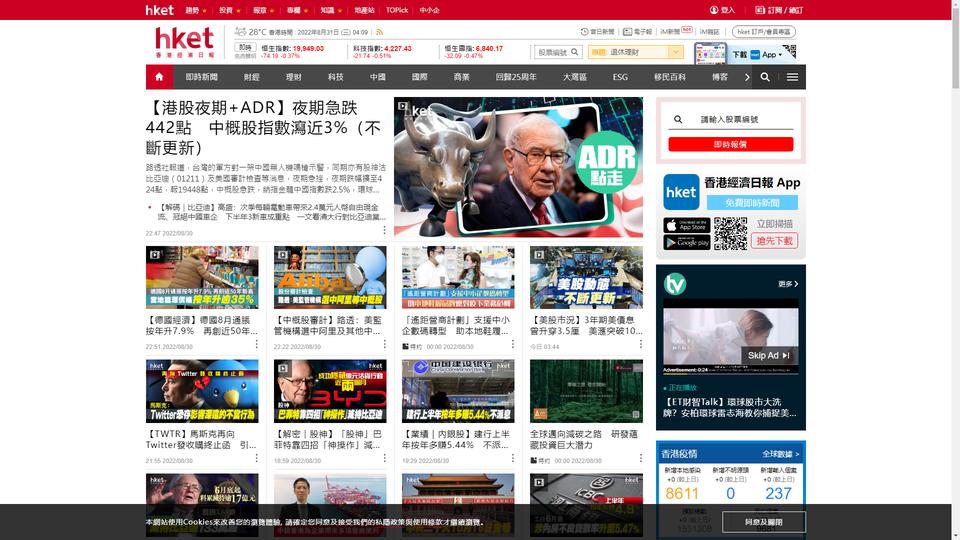Image resolution: width=960 pixels, height=540 pixels.
Task: Click the 登入 user login icon
Action: pos(714,10)
